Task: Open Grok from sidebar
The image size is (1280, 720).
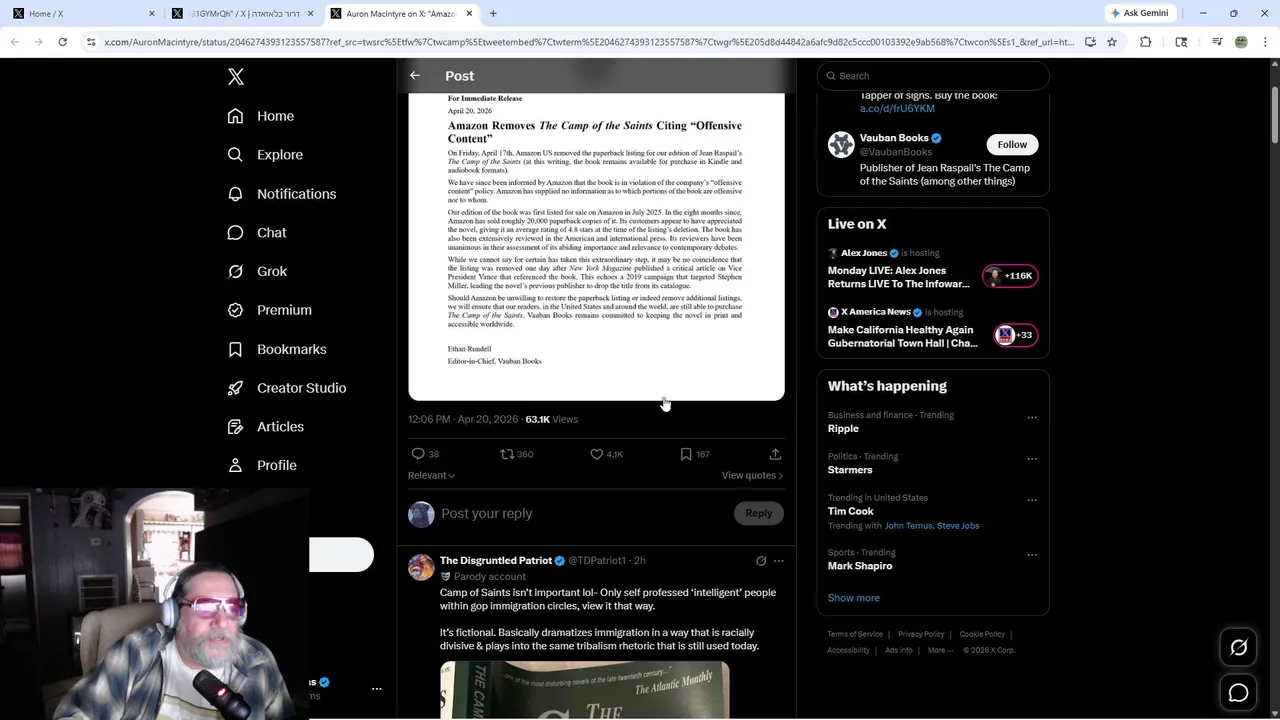Action: (257, 271)
